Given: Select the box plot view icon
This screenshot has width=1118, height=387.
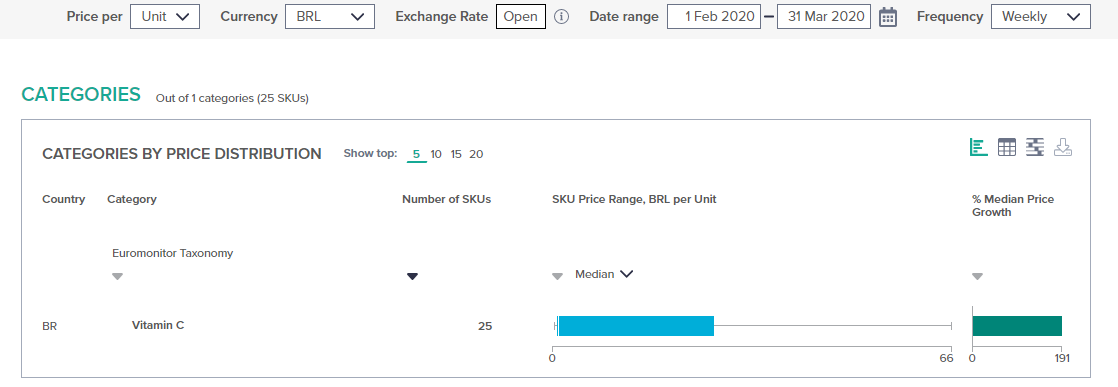Looking at the screenshot, I should tap(1035, 148).
